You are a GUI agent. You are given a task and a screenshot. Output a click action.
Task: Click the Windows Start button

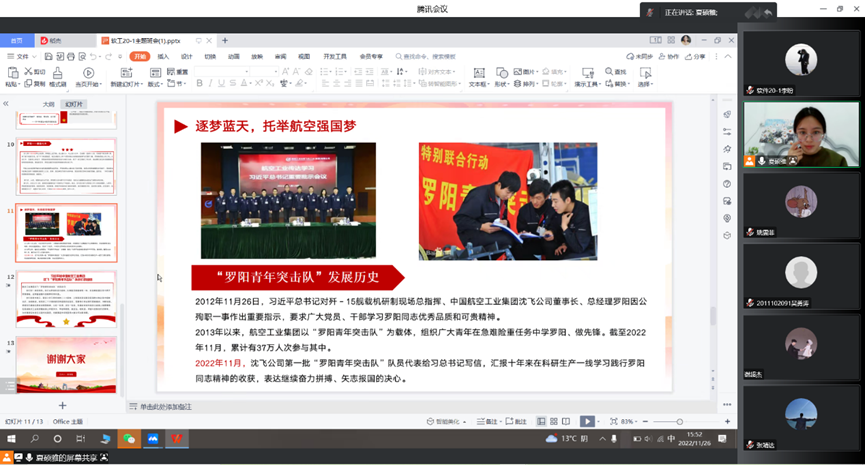click(x=11, y=439)
